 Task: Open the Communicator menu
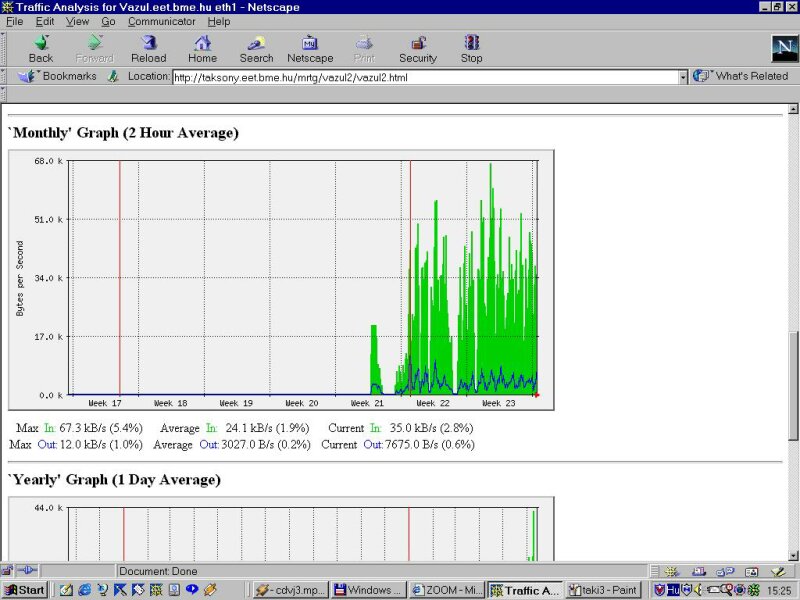pyautogui.click(x=161, y=21)
